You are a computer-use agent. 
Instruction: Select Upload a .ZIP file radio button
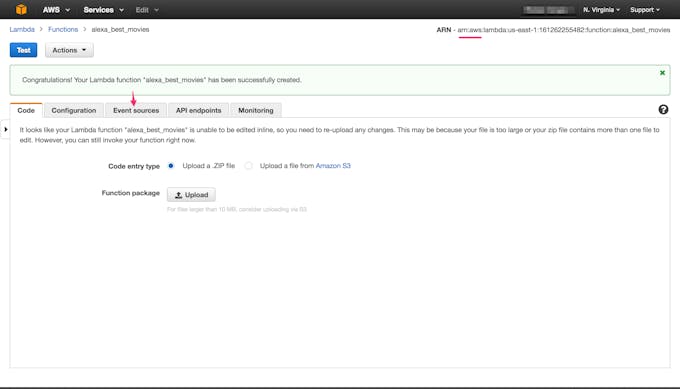pos(171,166)
